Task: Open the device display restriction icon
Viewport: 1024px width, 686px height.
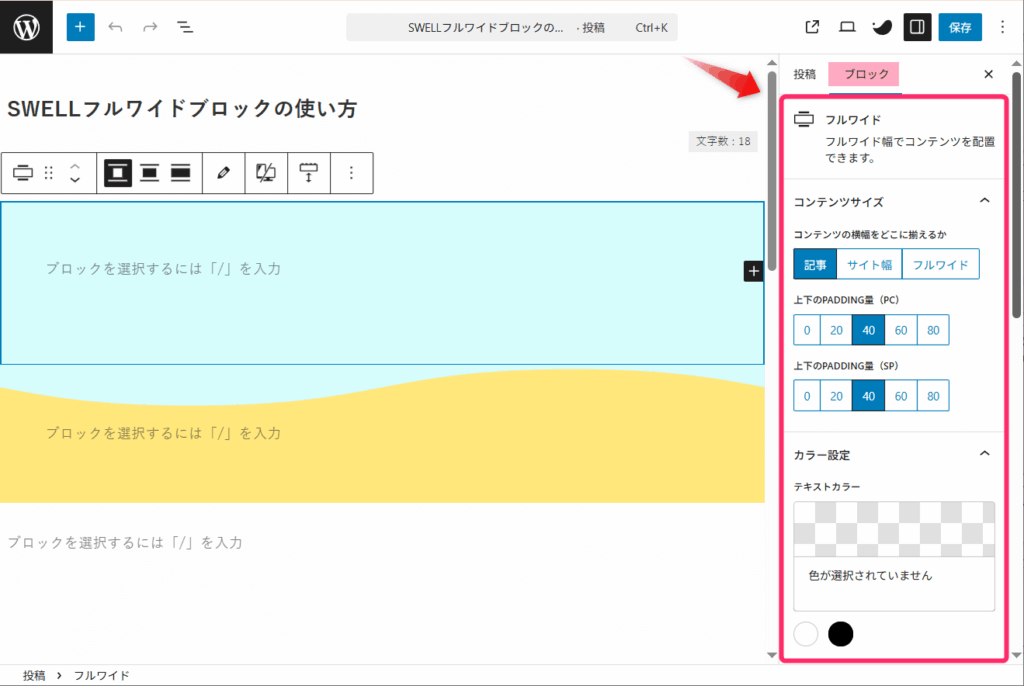Action: [x=266, y=173]
